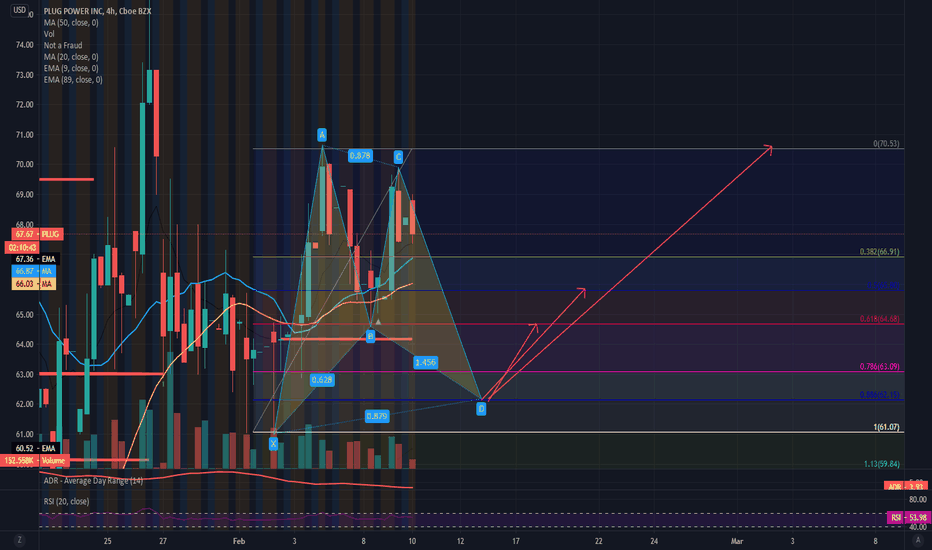Select the RSI (20, close) legend
The image size is (932, 550).
(67, 501)
